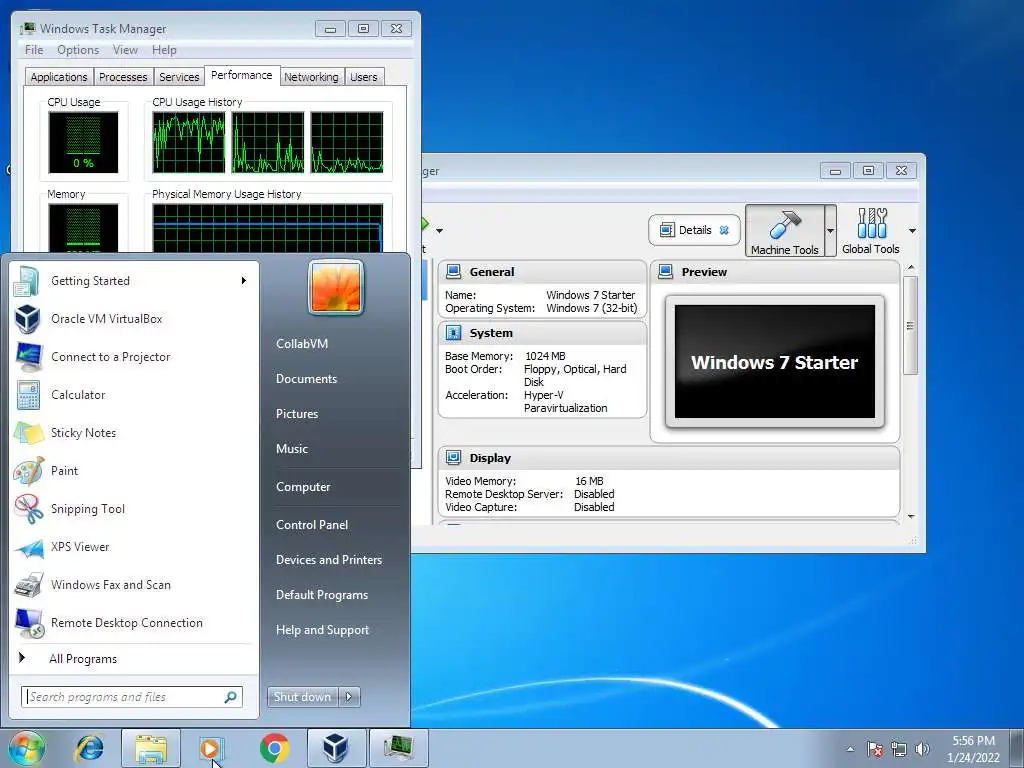Open the View menu in Task Manager
The width and height of the screenshot is (1024, 768).
tap(125, 50)
